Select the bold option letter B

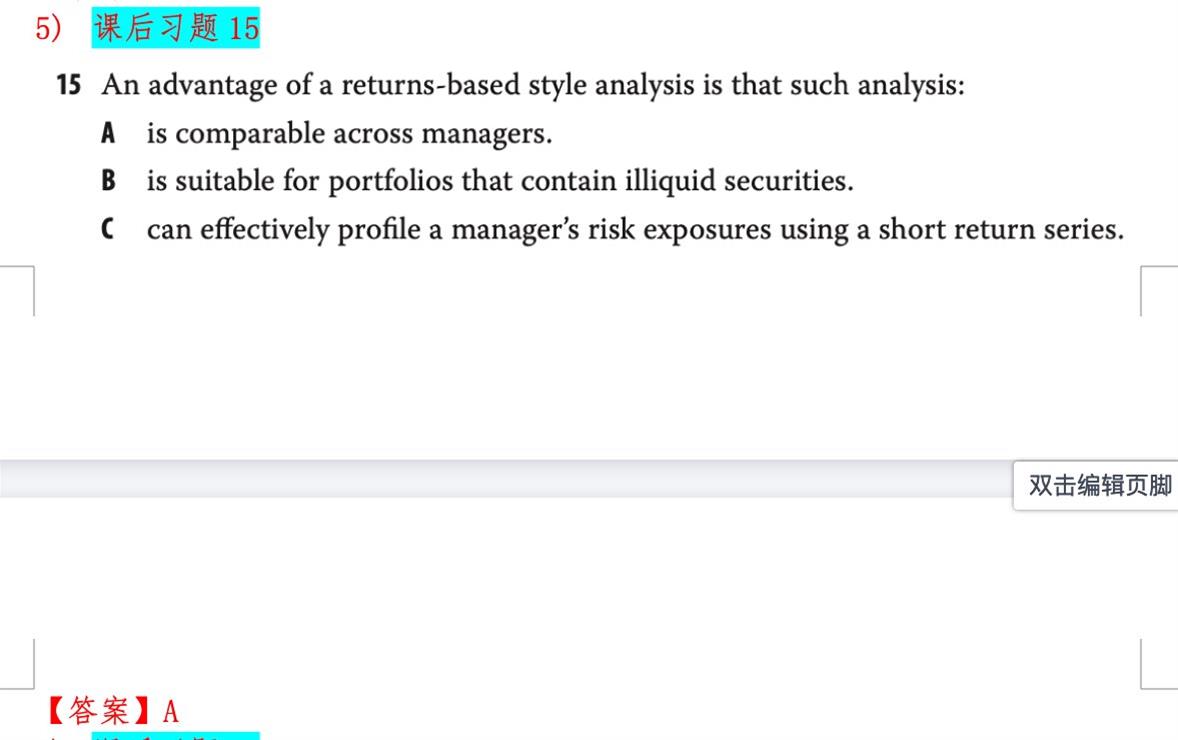pos(108,181)
